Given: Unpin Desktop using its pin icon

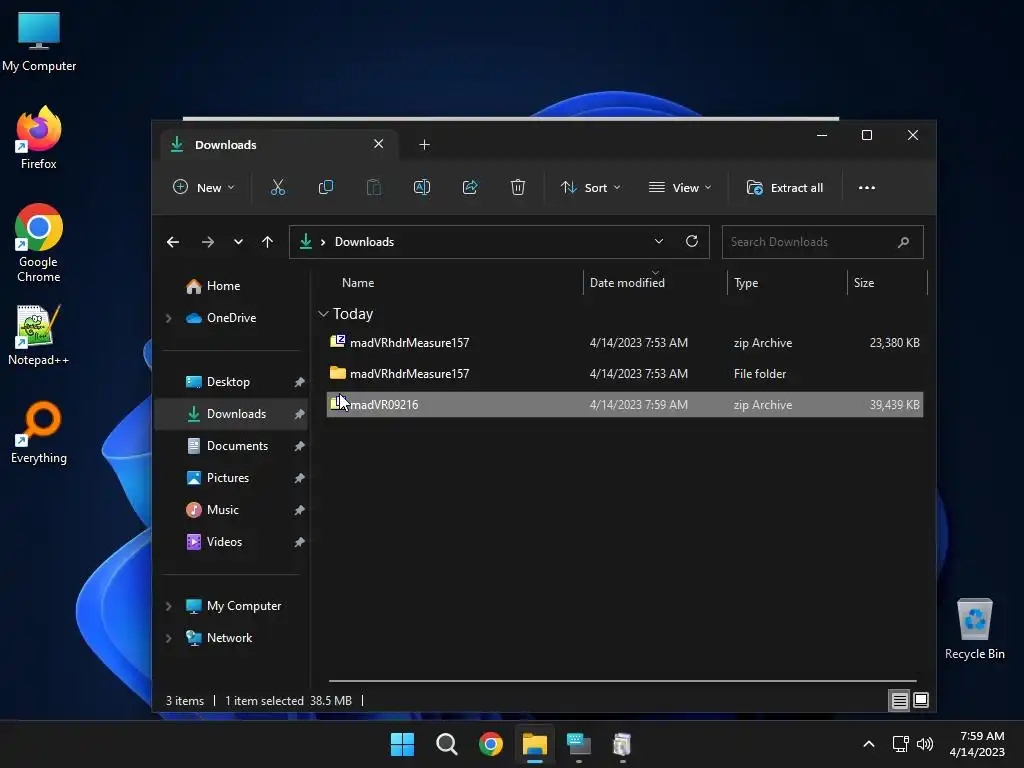Looking at the screenshot, I should 299,382.
